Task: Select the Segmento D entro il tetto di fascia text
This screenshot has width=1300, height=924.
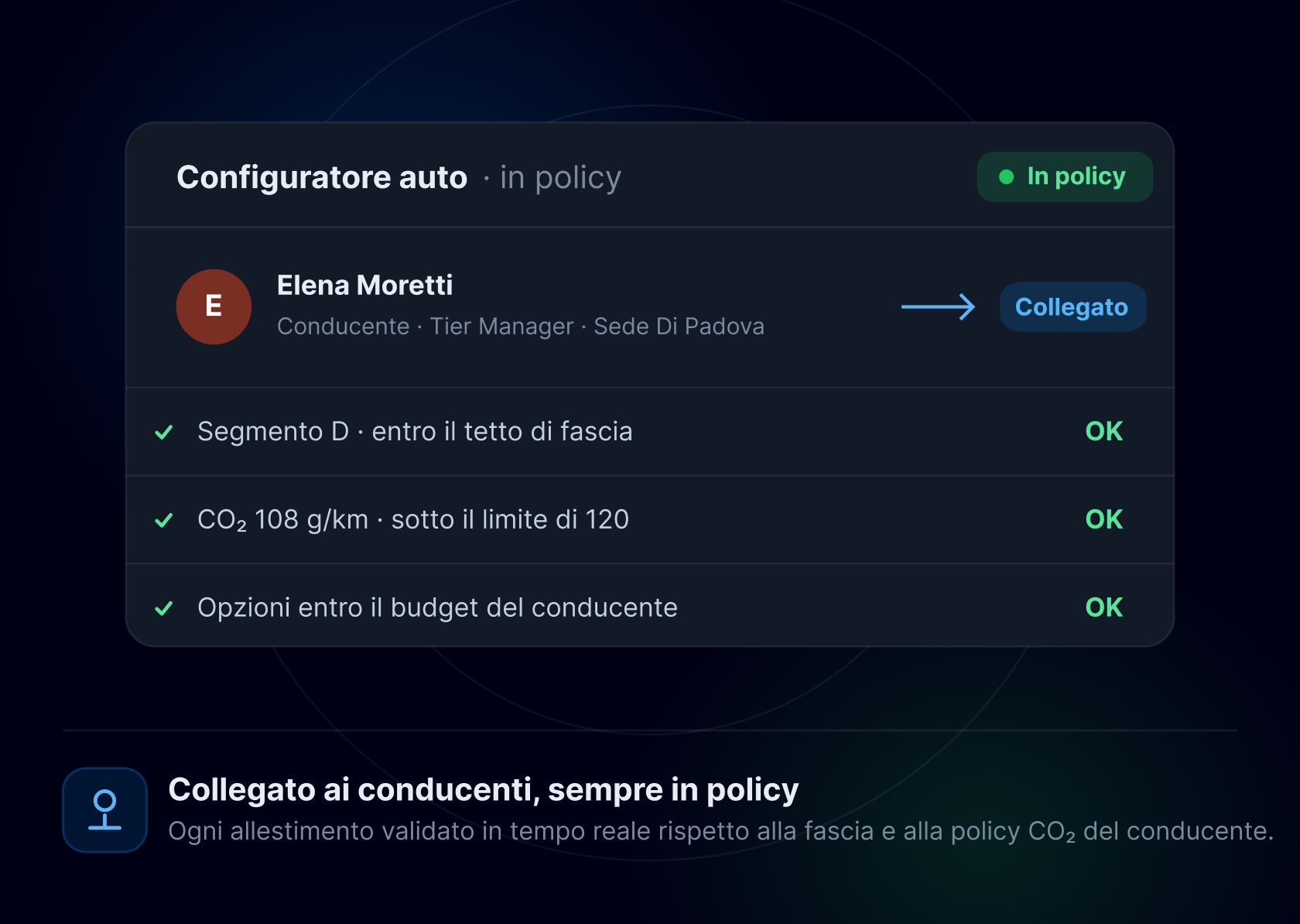Action: click(415, 431)
